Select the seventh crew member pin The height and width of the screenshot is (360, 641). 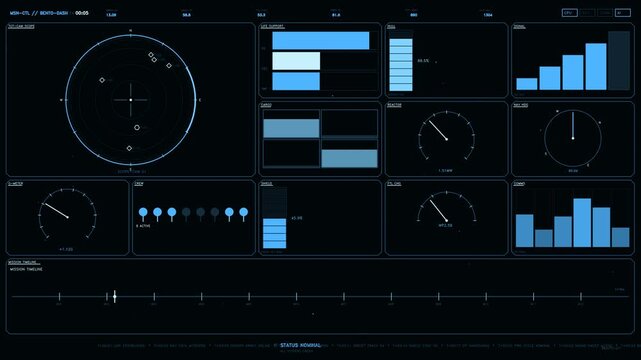coord(229,214)
